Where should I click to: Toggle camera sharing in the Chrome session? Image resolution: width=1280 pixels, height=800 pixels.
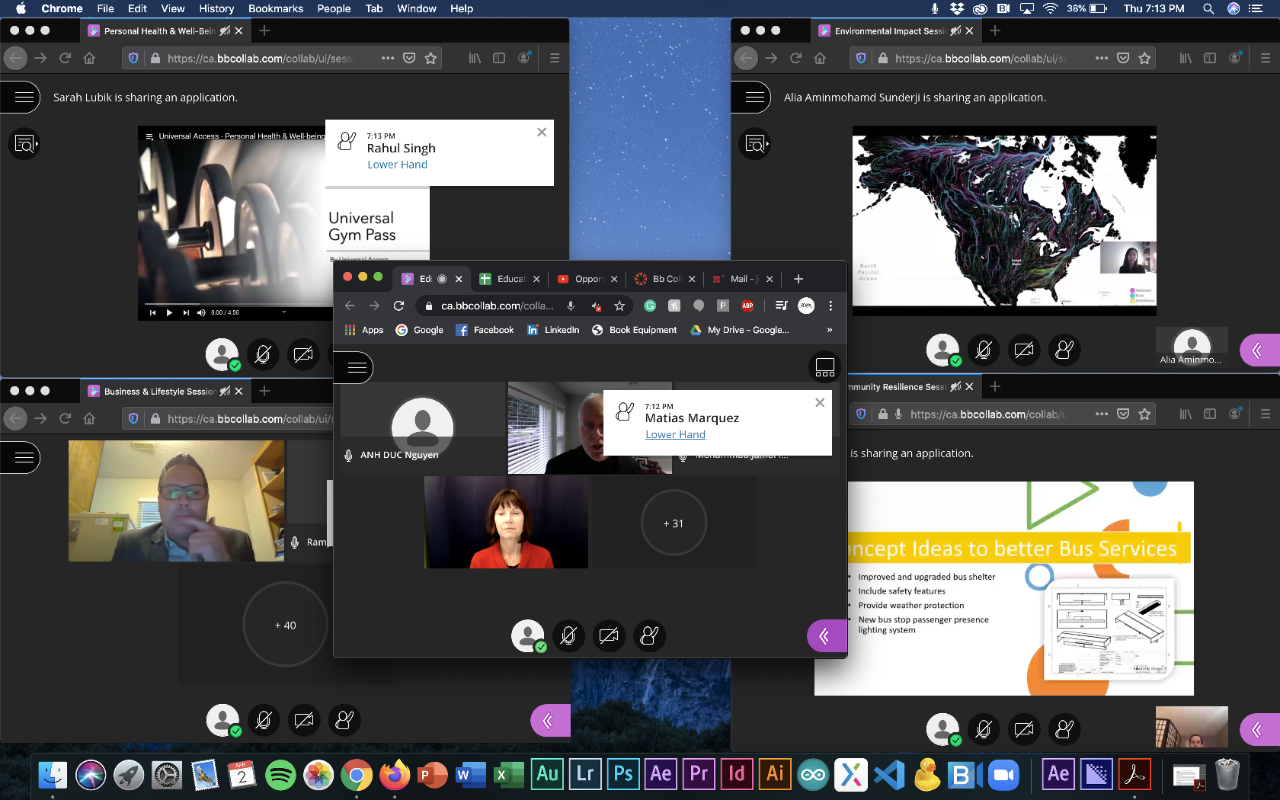point(608,635)
